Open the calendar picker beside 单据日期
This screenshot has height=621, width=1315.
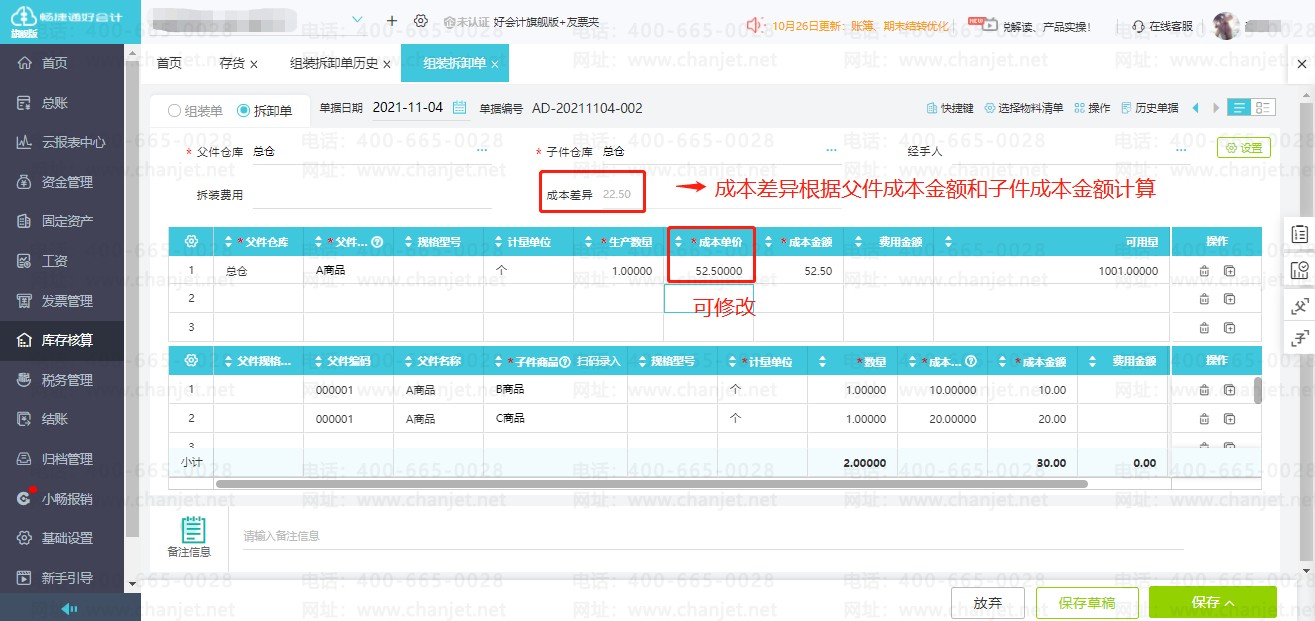459,108
